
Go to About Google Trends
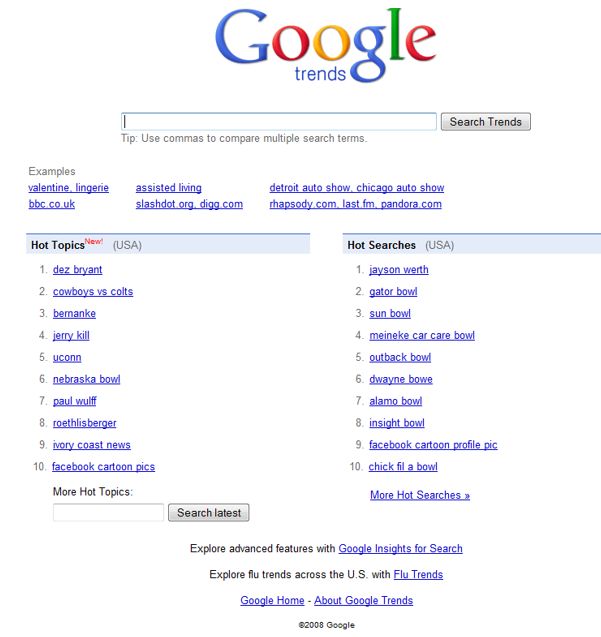(x=363, y=600)
